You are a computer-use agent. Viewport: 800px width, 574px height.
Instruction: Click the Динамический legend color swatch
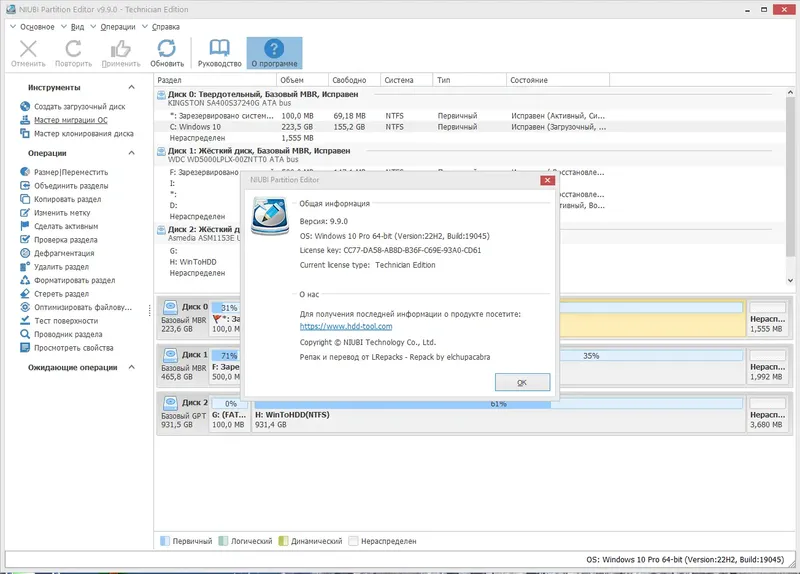283,541
